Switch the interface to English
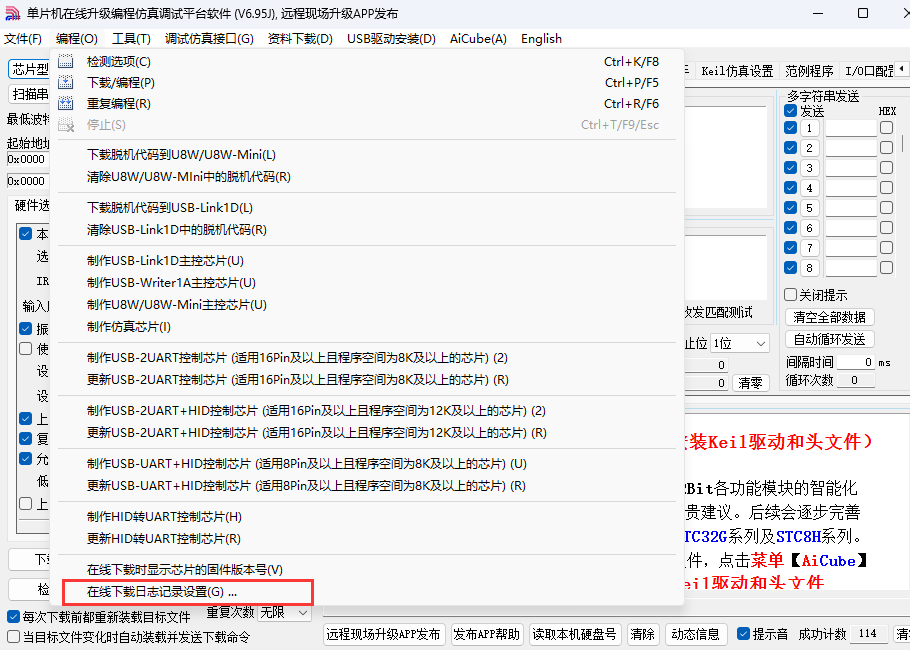Viewport: 910px width, 650px height. (541, 39)
